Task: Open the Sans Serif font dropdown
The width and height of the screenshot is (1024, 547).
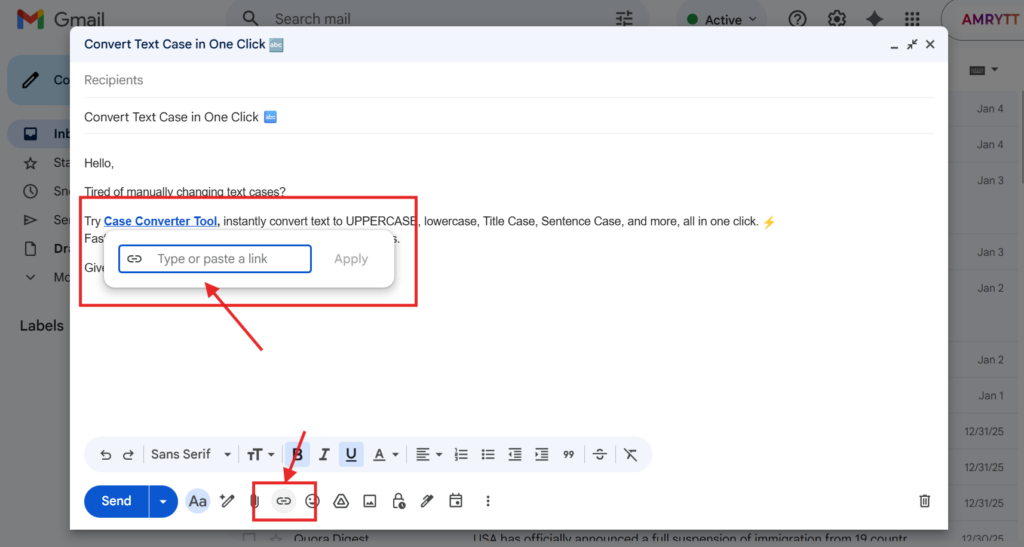Action: (191, 454)
